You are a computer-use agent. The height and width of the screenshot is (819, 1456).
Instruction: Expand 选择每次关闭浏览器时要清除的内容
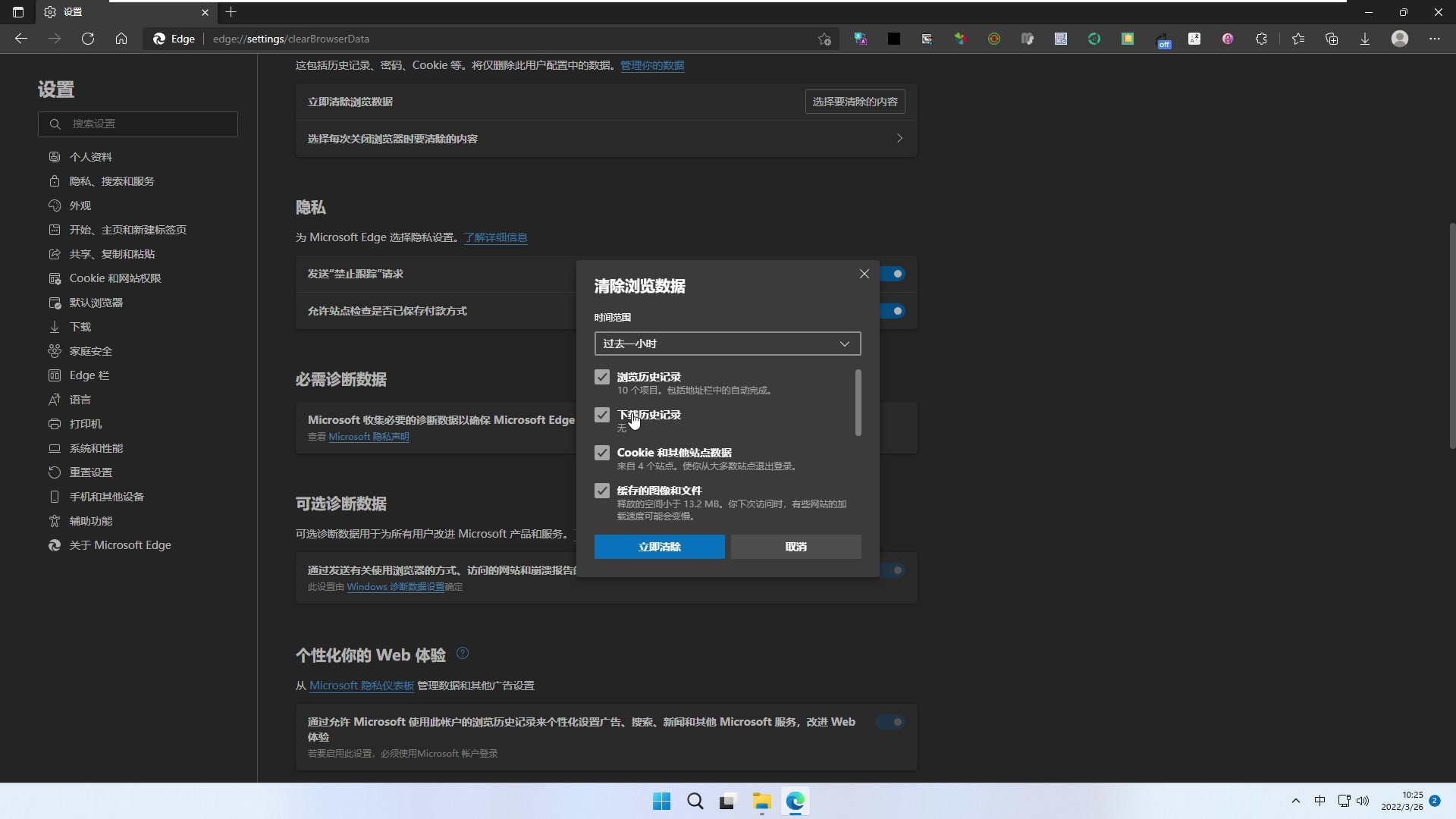(606, 139)
